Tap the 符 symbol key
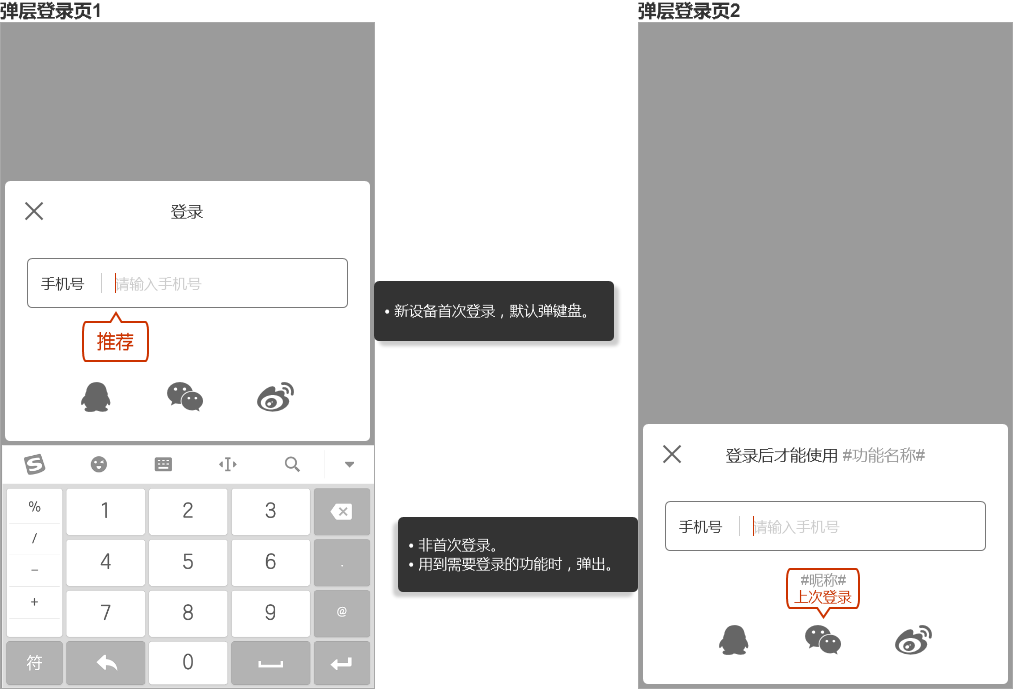This screenshot has width=1013, height=689. 35,662
